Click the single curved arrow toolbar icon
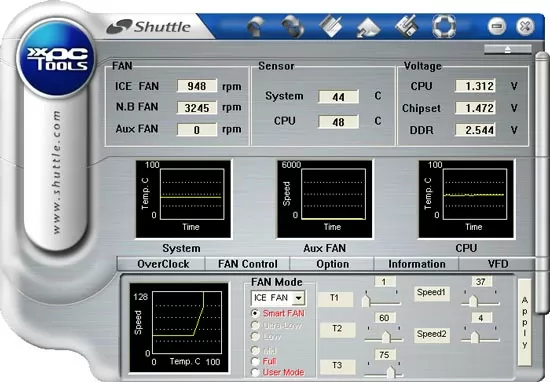This screenshot has height=382, width=550. click(x=256, y=27)
